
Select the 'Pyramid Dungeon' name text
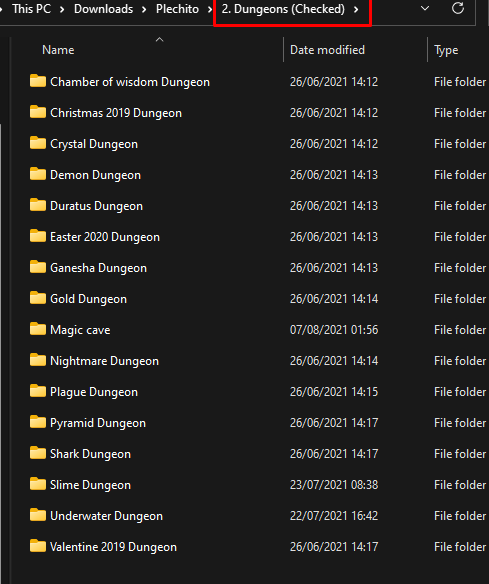98,423
